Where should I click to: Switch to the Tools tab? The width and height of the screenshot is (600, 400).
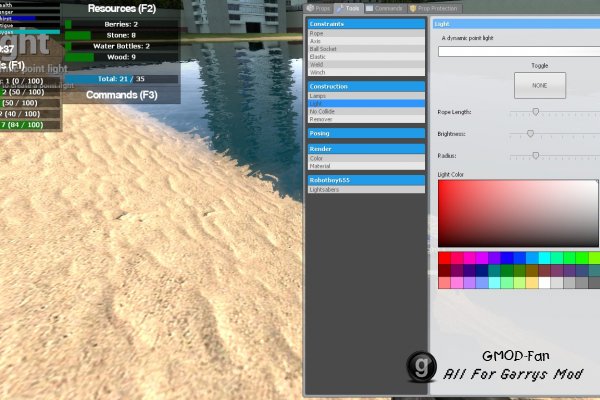348,8
